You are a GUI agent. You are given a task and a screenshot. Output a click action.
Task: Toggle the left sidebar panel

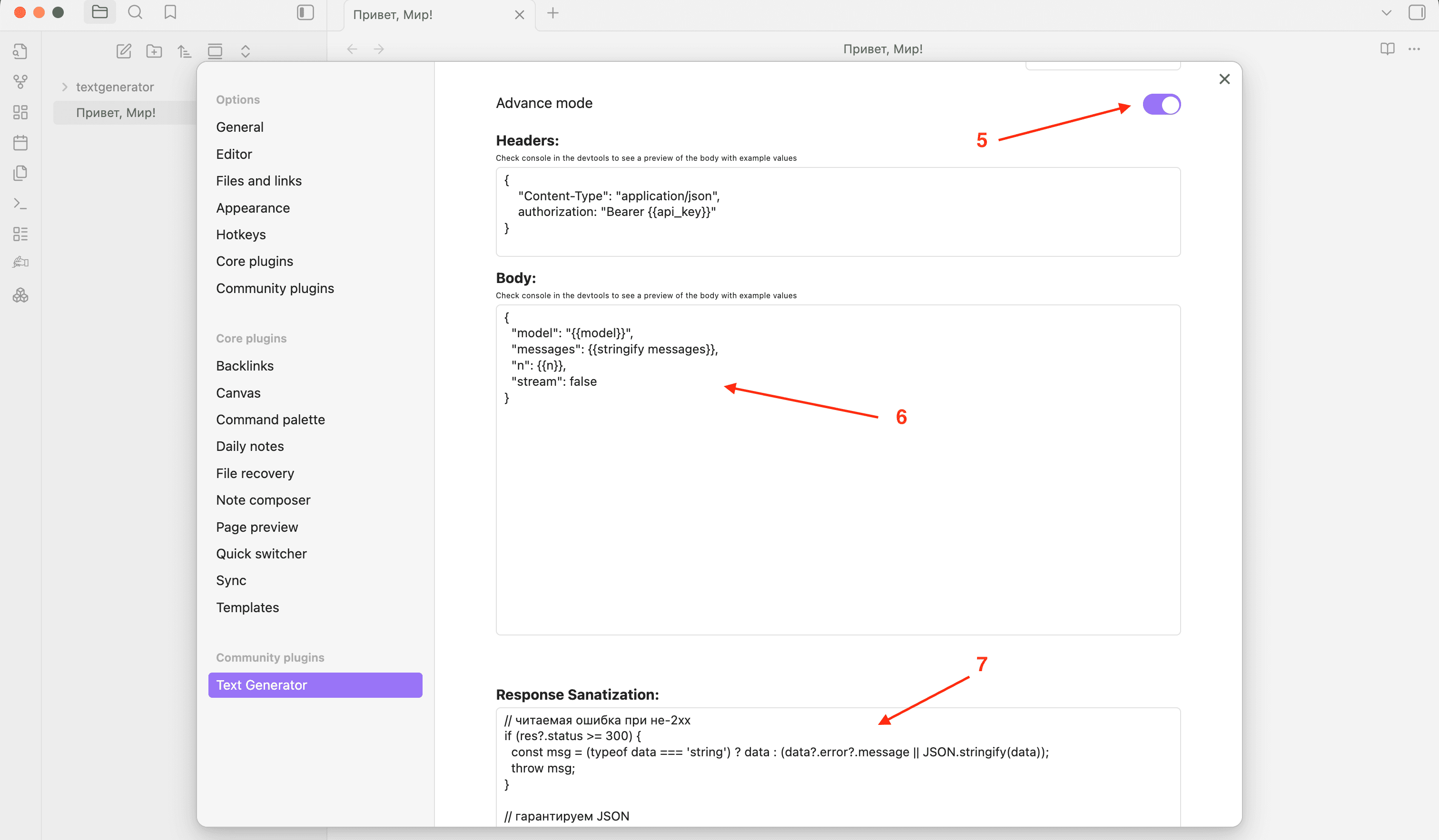pyautogui.click(x=306, y=12)
